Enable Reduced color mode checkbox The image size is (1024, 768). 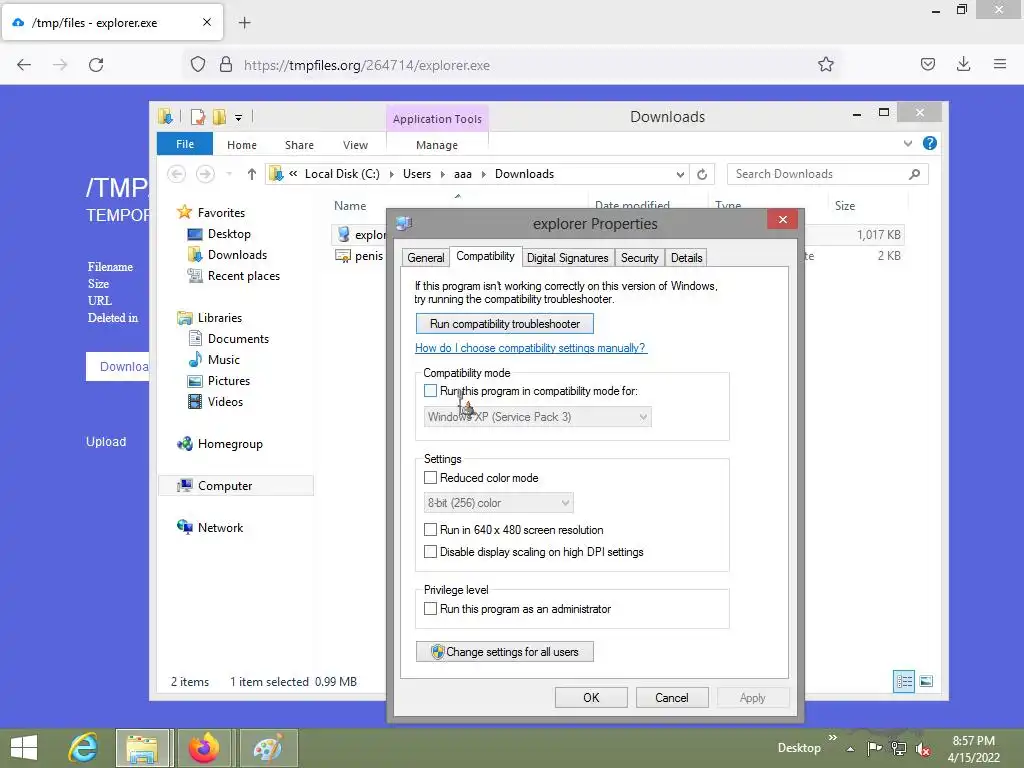pos(430,477)
